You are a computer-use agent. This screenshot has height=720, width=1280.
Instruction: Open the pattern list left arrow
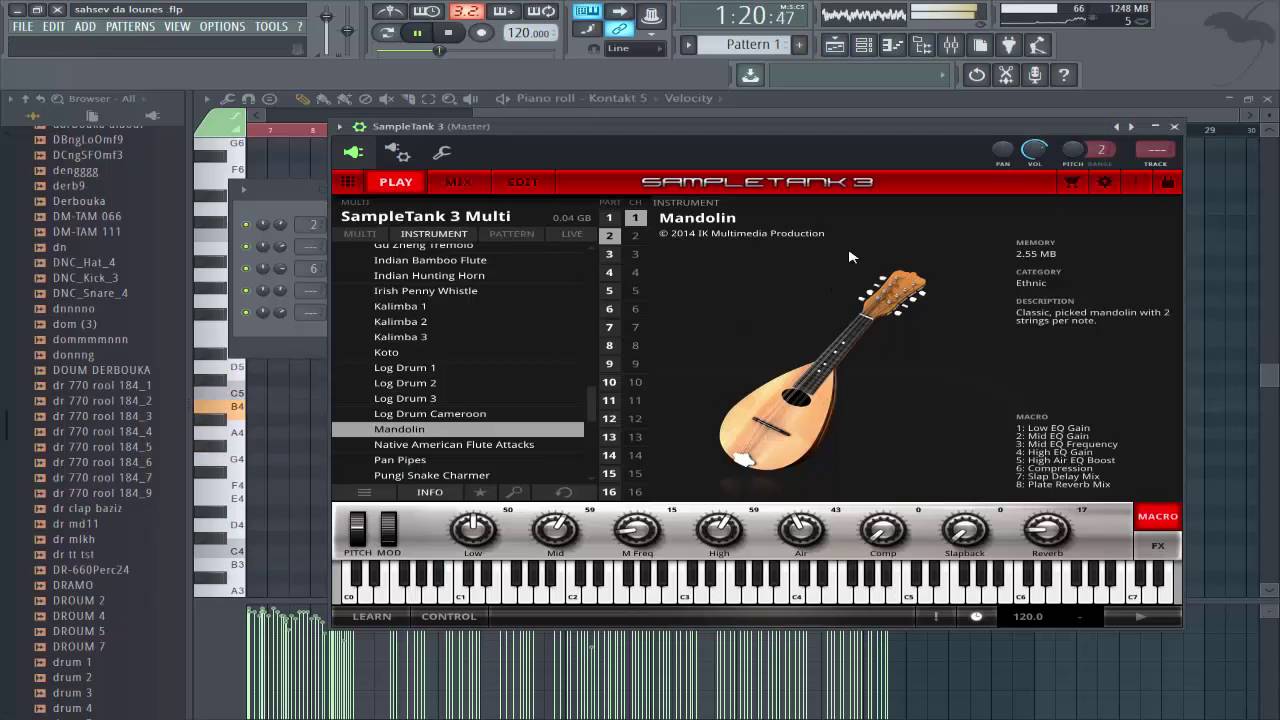pos(688,45)
